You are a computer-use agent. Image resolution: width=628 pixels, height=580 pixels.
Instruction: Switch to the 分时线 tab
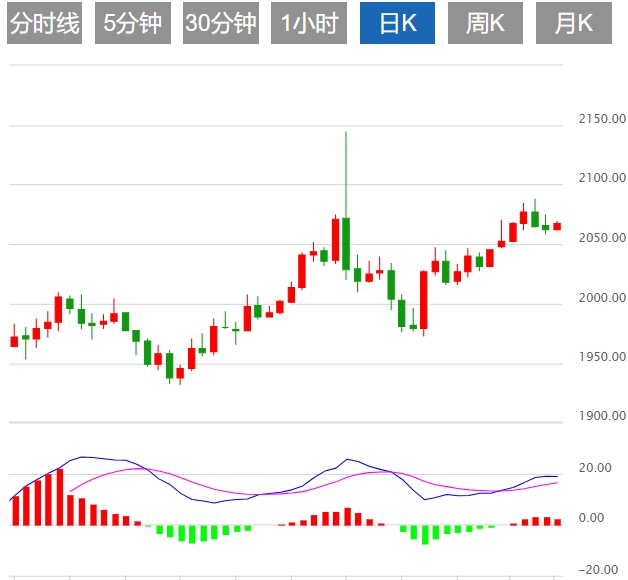[44, 23]
